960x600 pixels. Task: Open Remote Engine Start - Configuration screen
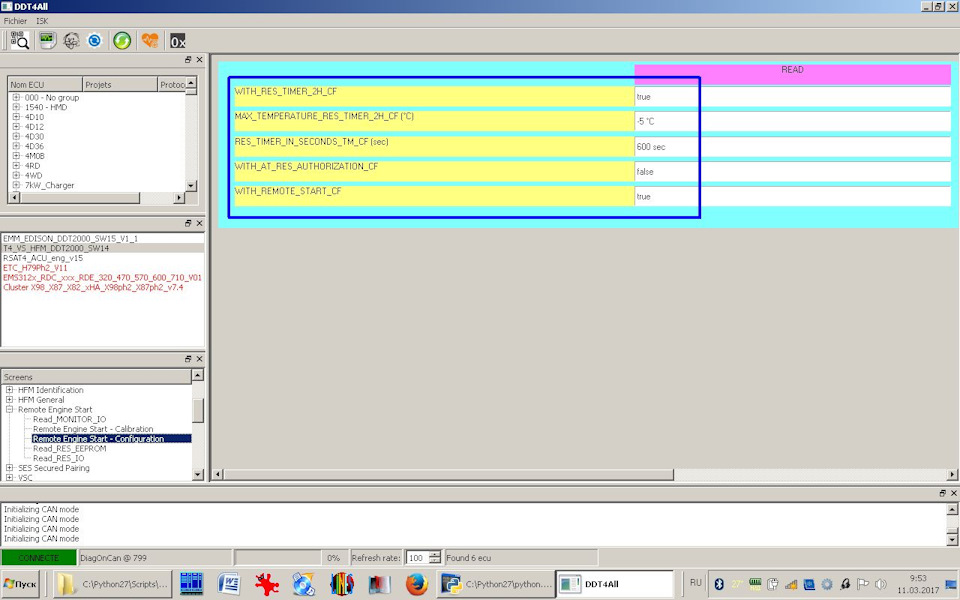99,439
